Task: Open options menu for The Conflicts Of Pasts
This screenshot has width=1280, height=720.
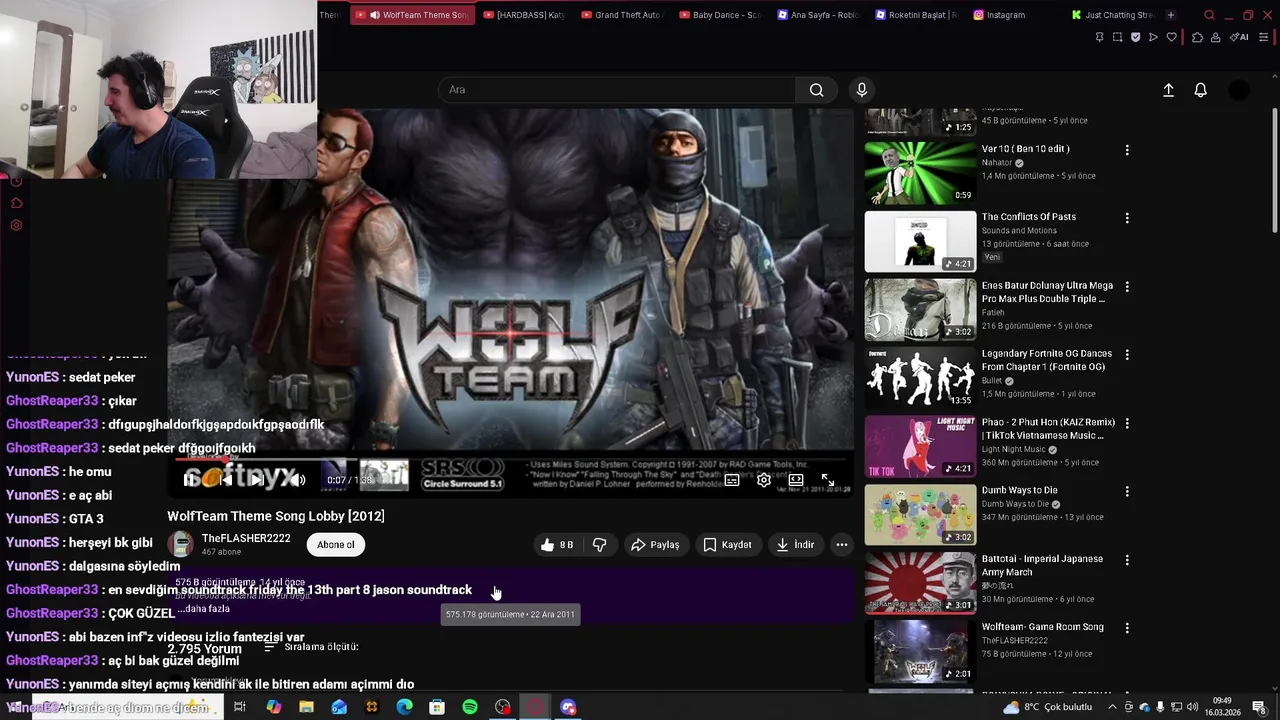Action: click(x=1127, y=218)
